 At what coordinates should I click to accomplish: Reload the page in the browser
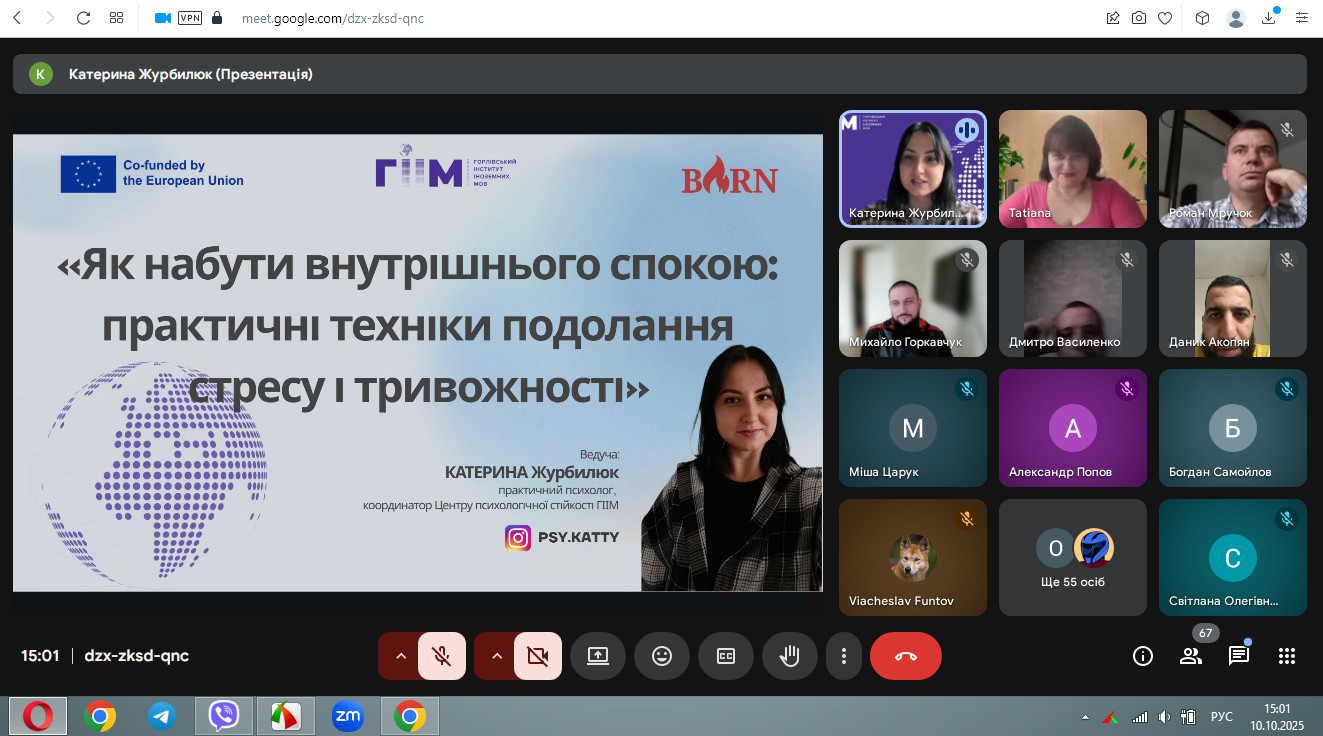coord(83,18)
